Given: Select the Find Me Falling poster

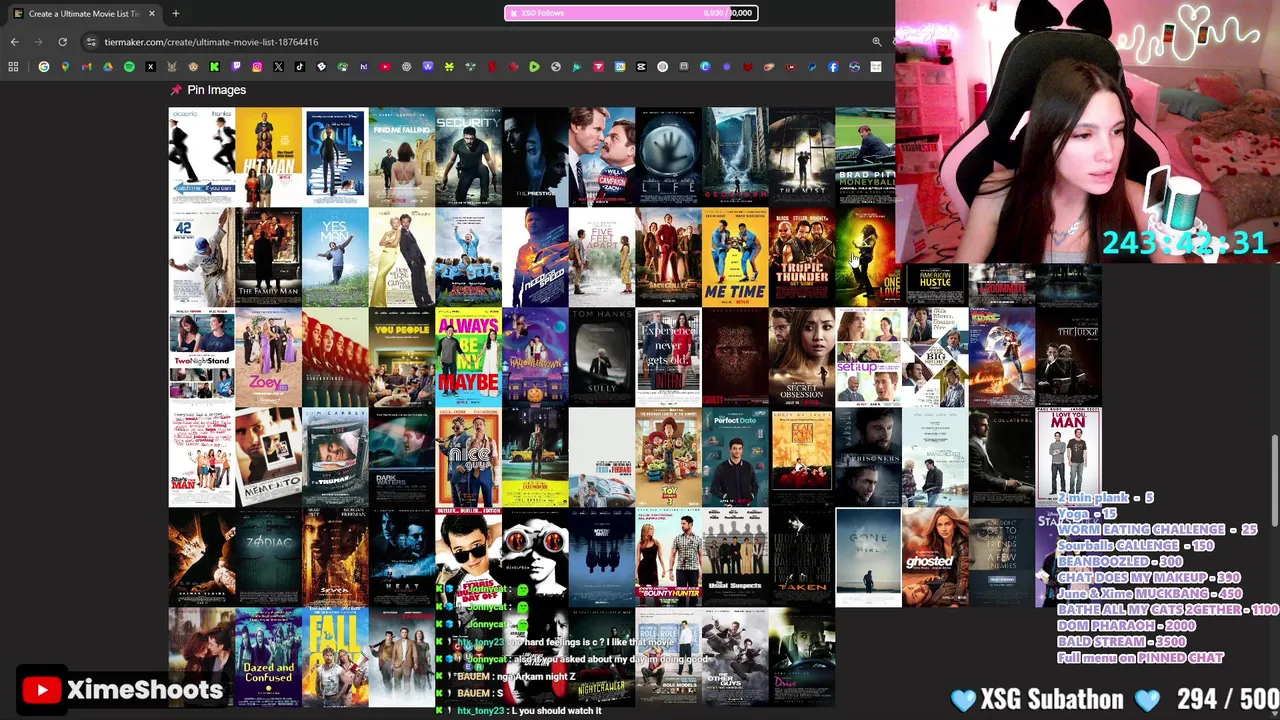Looking at the screenshot, I should pyautogui.click(x=402, y=157).
